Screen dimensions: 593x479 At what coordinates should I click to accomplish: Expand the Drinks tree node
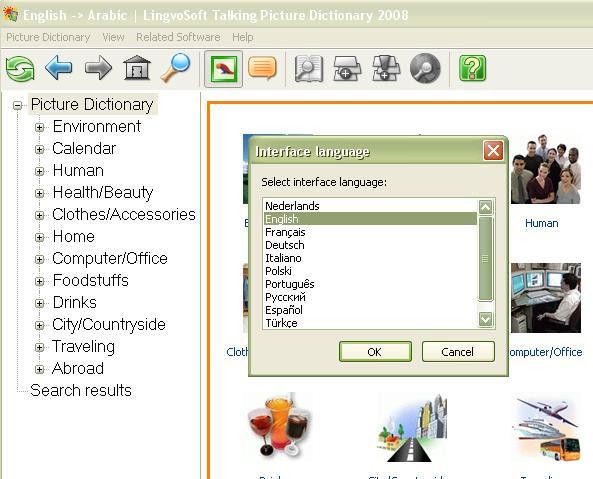coord(39,303)
